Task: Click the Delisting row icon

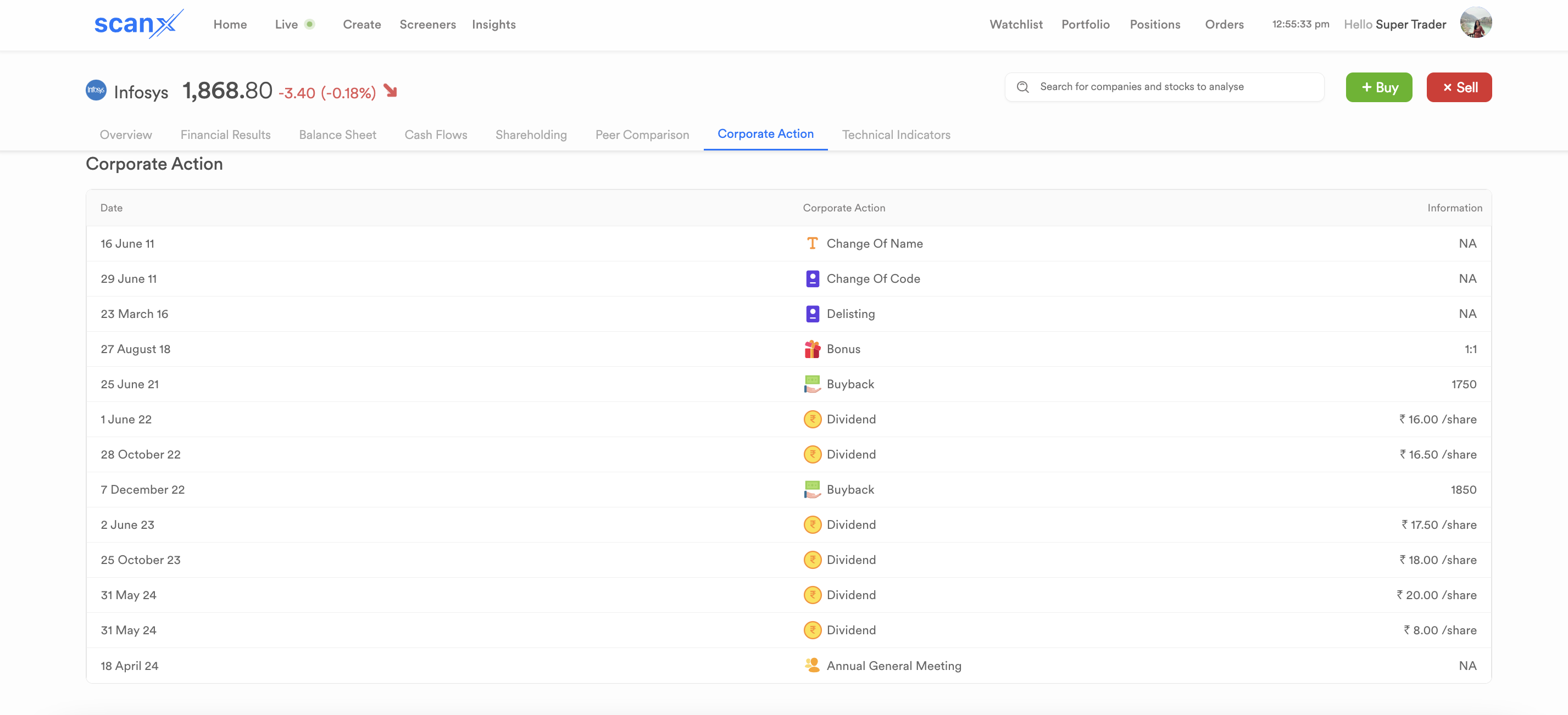Action: tap(812, 314)
